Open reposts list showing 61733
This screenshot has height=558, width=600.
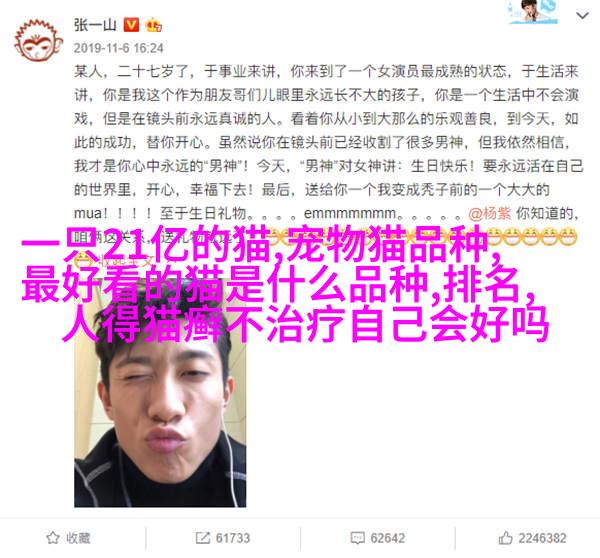click(233, 538)
